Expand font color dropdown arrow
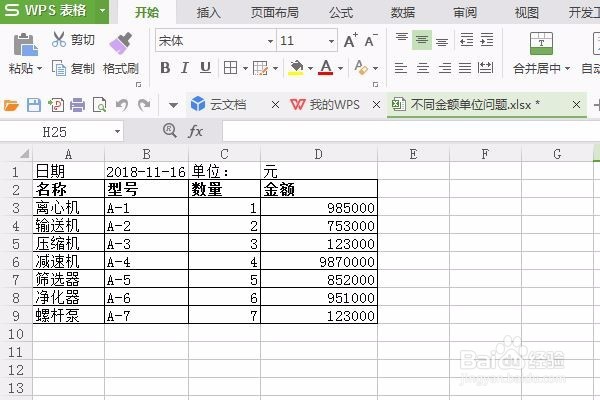Viewport: 600px width, 400px height. pos(341,69)
